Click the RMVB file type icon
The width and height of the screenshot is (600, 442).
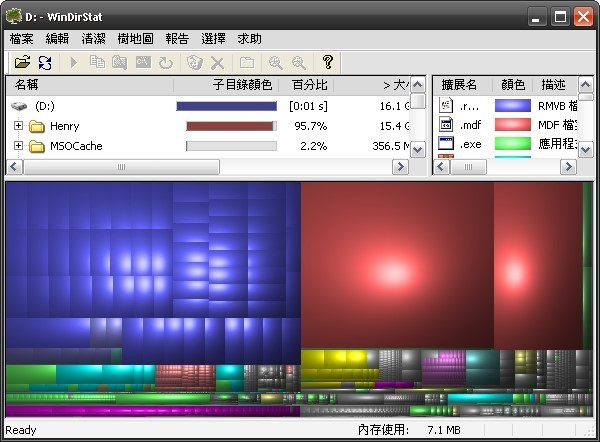tap(446, 105)
